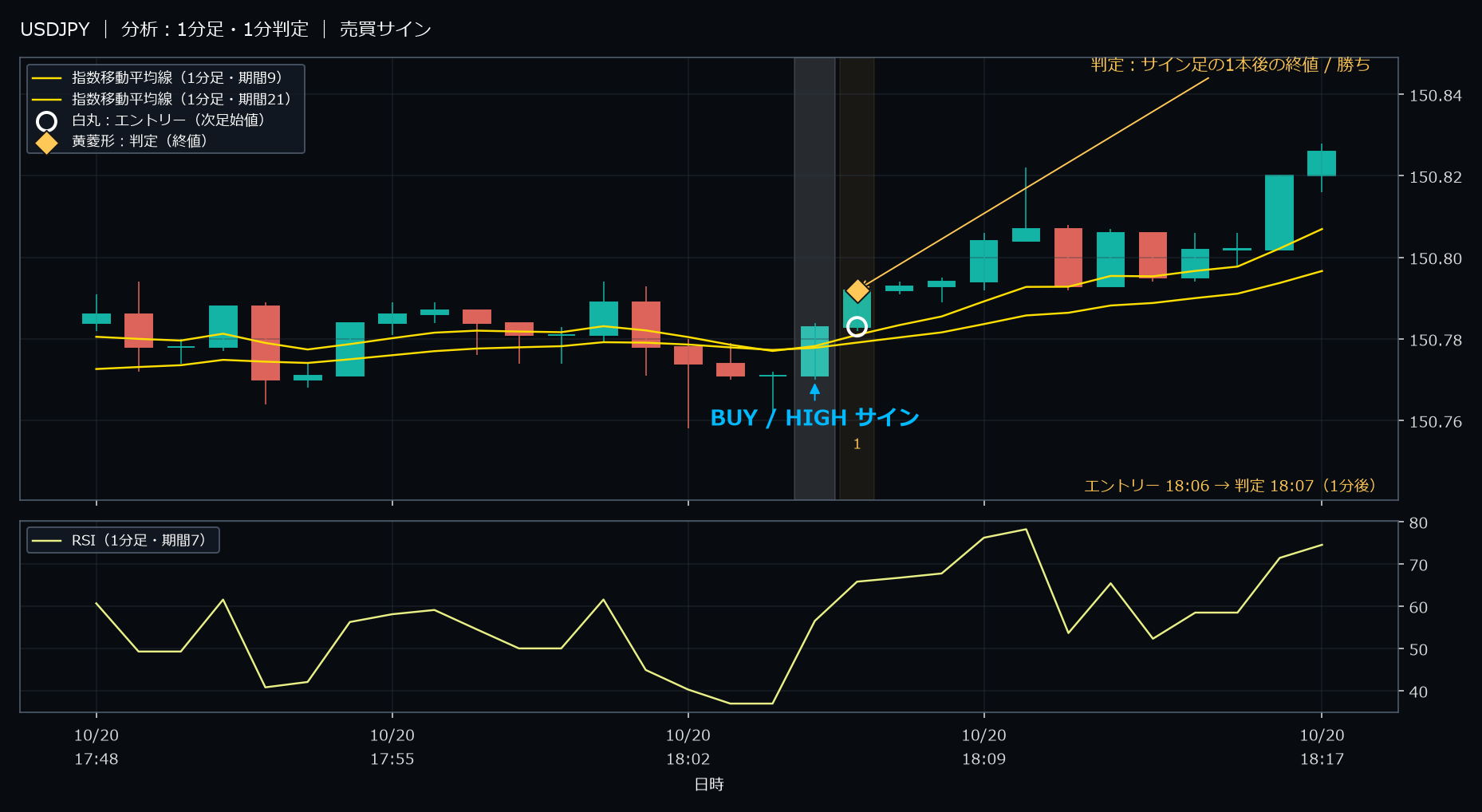1482x812 pixels.
Task: Click the yellow diamond judgment marker on the chart
Action: [x=857, y=291]
